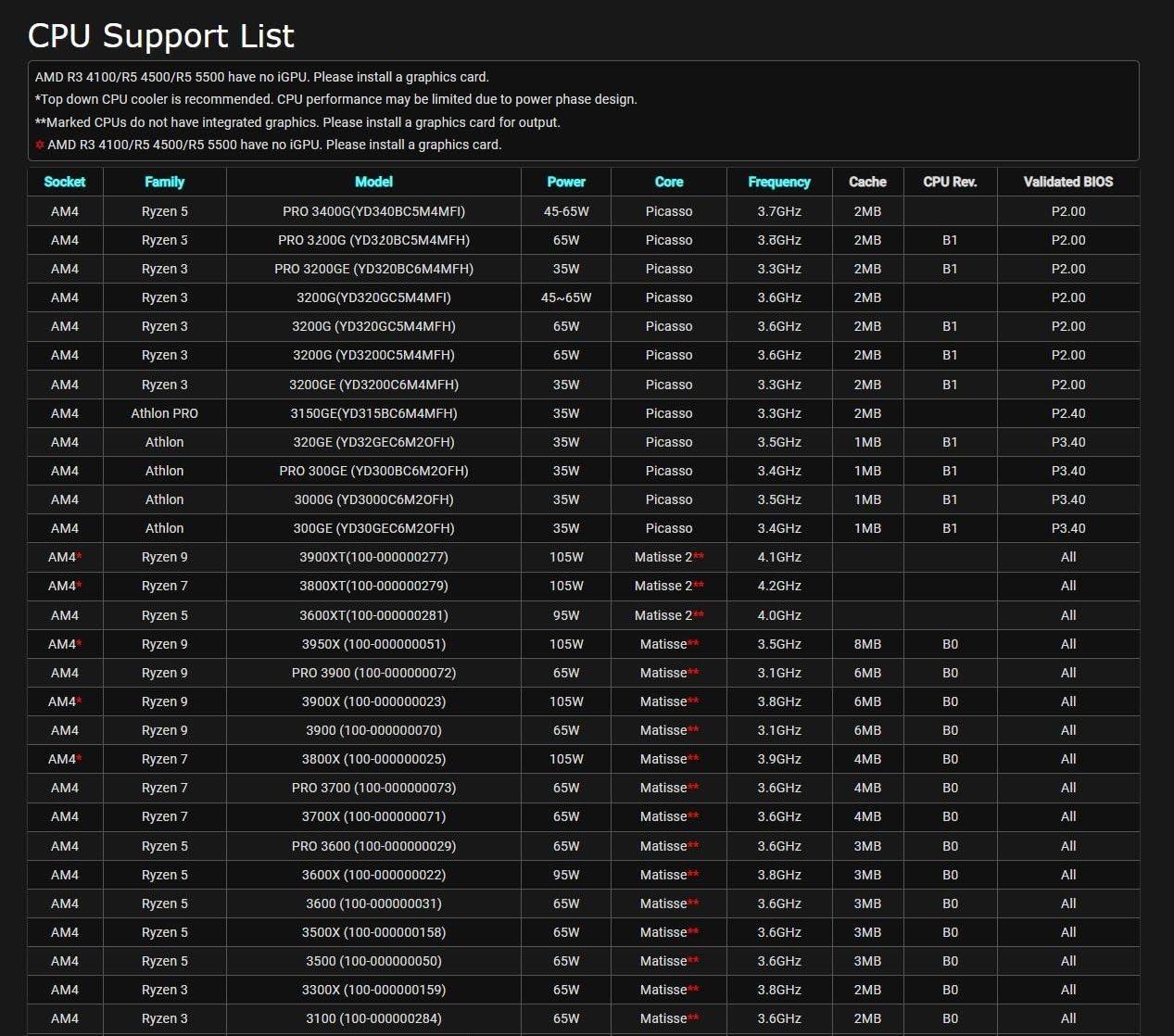Select the PRO 3400G (YD340BC5M4MFI) model cell

(x=373, y=211)
